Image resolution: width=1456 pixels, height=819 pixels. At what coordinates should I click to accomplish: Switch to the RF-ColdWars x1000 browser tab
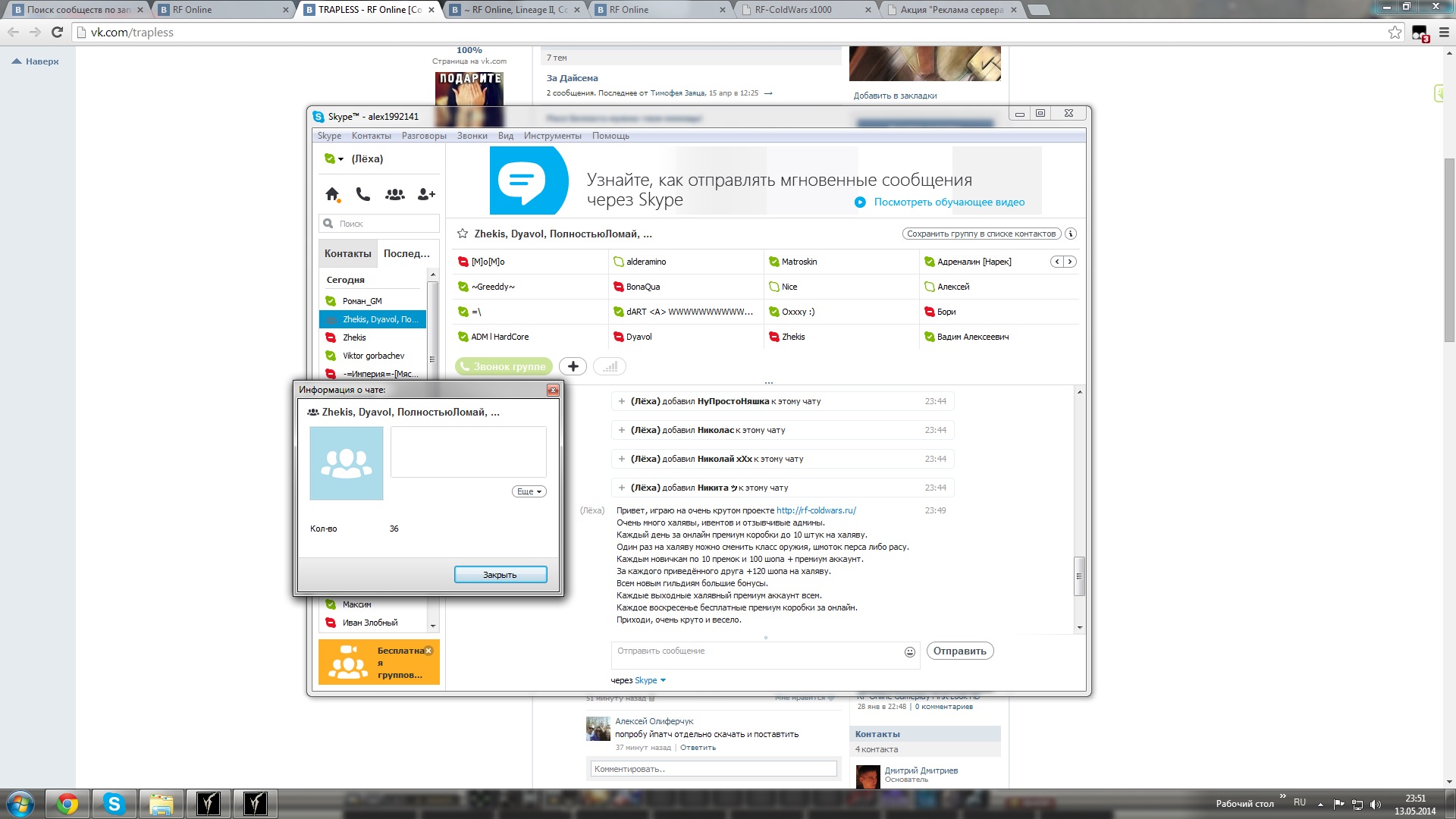point(804,10)
